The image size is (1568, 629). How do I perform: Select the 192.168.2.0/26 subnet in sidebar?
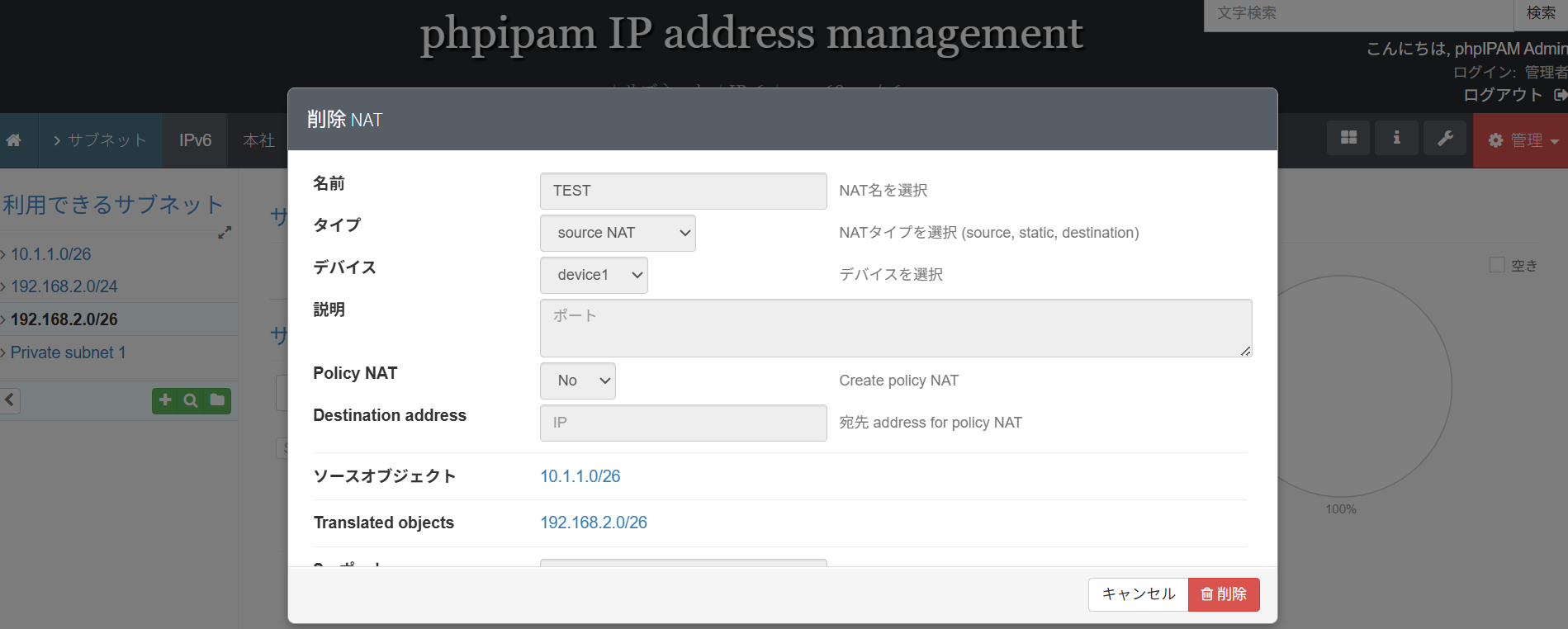click(x=64, y=319)
